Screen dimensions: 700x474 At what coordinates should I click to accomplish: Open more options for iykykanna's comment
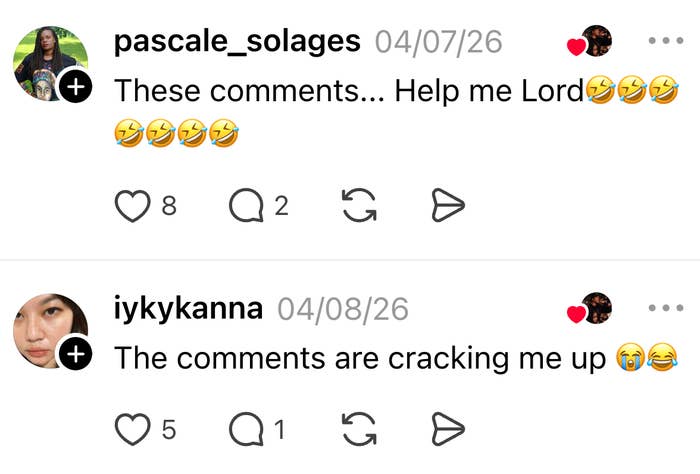click(664, 309)
